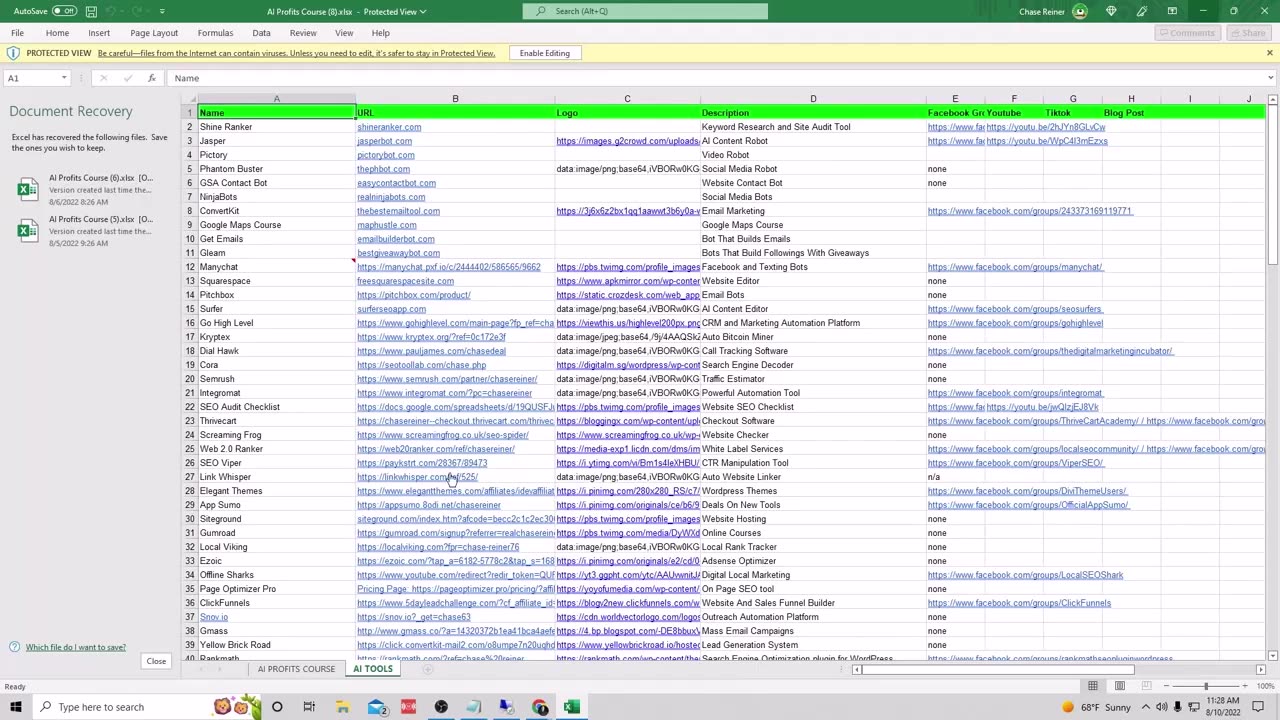1280x720 pixels.
Task: Click the vertical scrollbar down arrow
Action: [1272, 656]
